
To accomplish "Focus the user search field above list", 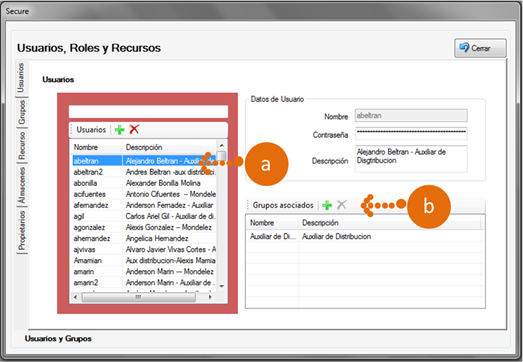I will [x=148, y=111].
